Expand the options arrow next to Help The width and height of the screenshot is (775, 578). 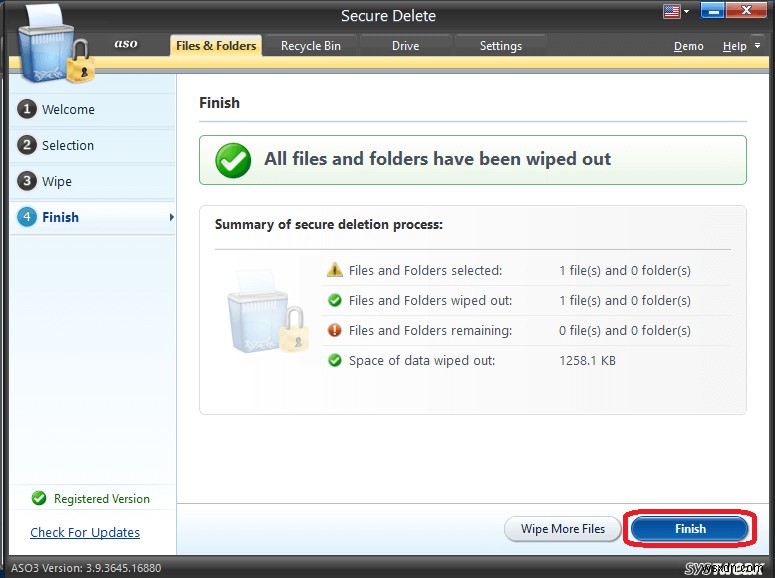click(756, 47)
